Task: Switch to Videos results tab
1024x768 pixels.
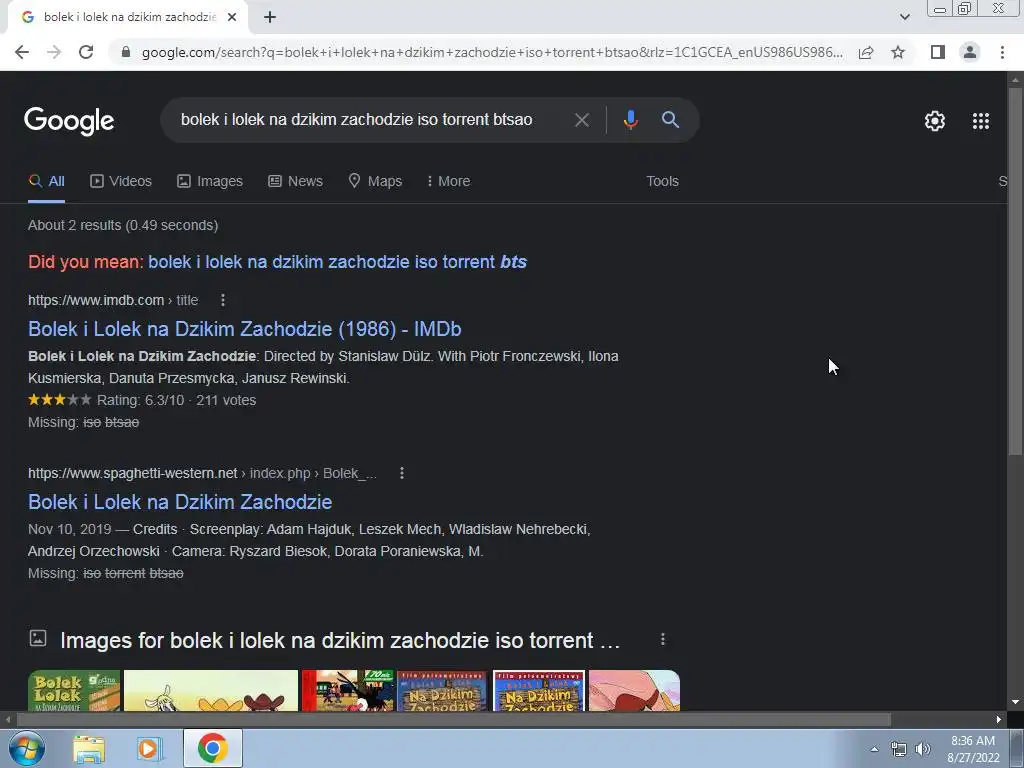Action: [x=121, y=182]
